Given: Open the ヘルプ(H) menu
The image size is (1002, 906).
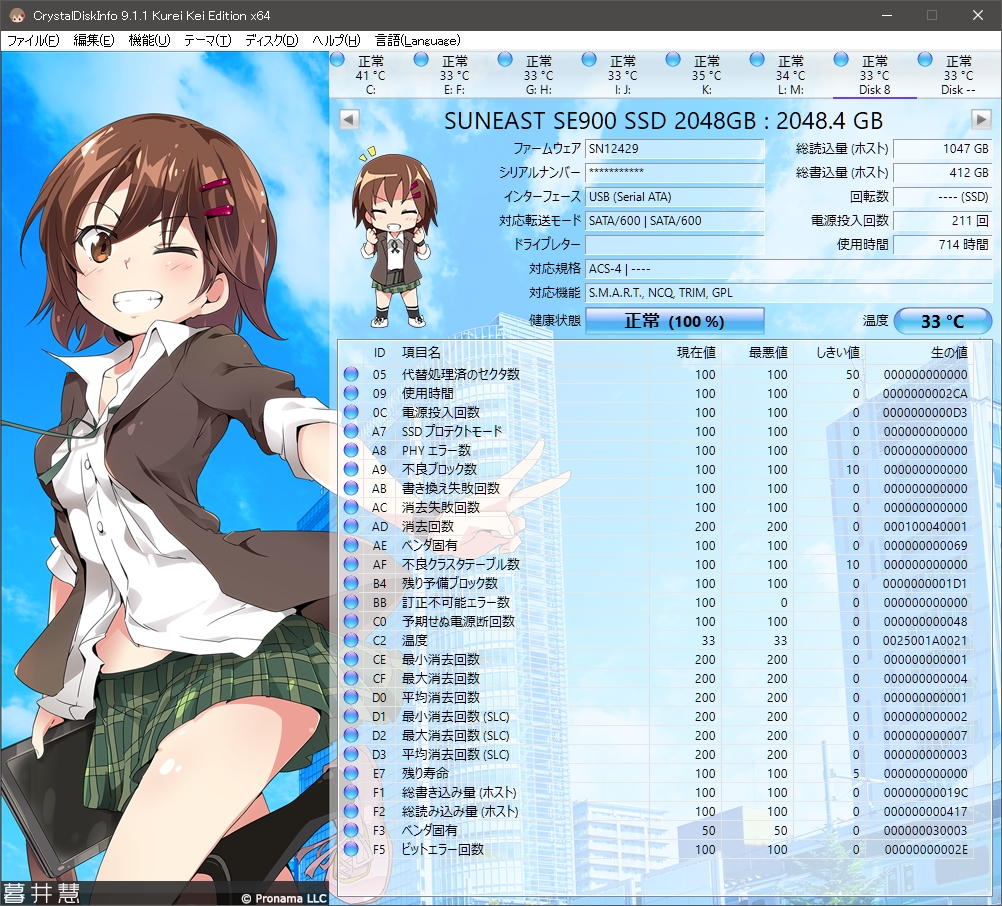Looking at the screenshot, I should click(x=336, y=41).
